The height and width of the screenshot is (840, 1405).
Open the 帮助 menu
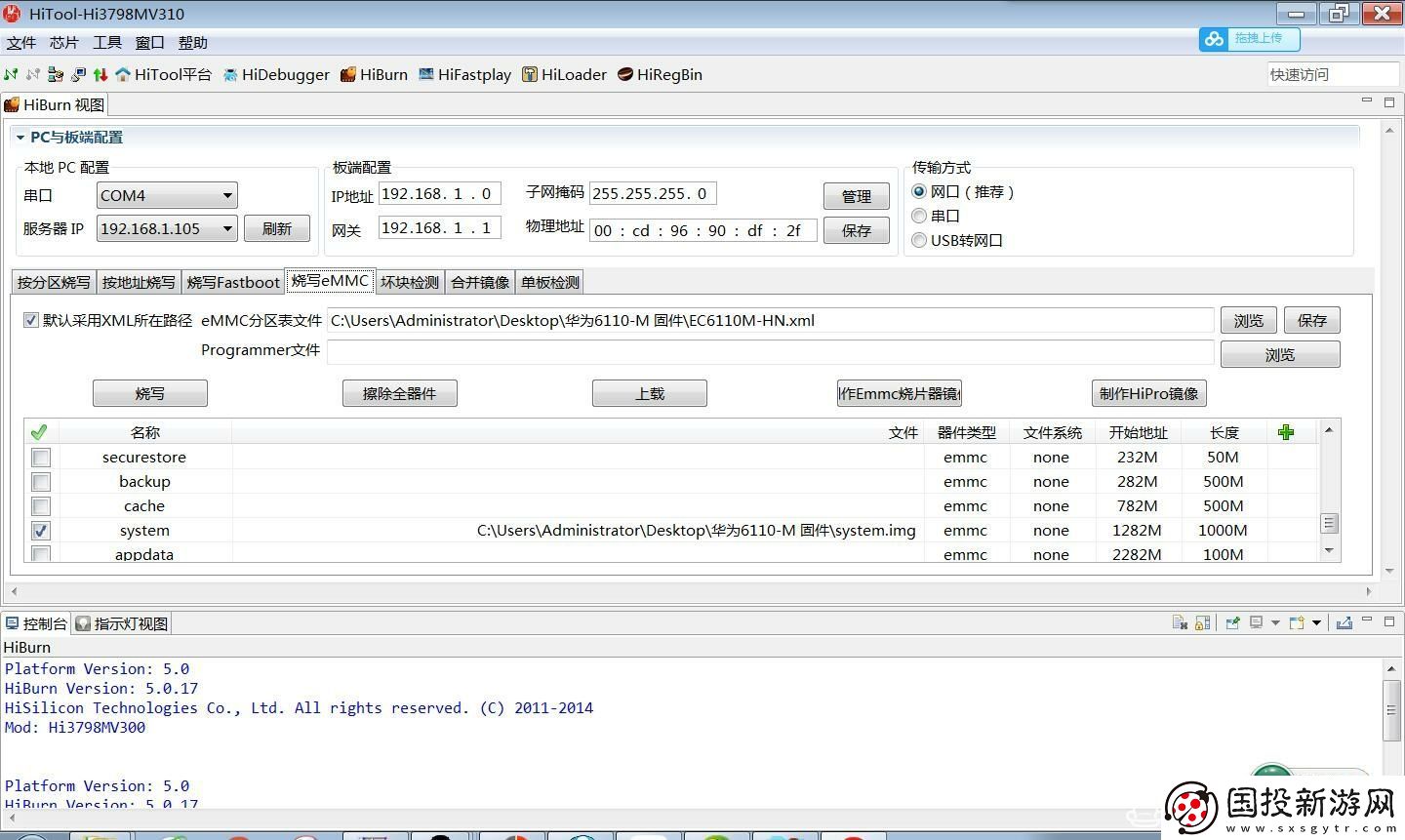pyautogui.click(x=193, y=43)
